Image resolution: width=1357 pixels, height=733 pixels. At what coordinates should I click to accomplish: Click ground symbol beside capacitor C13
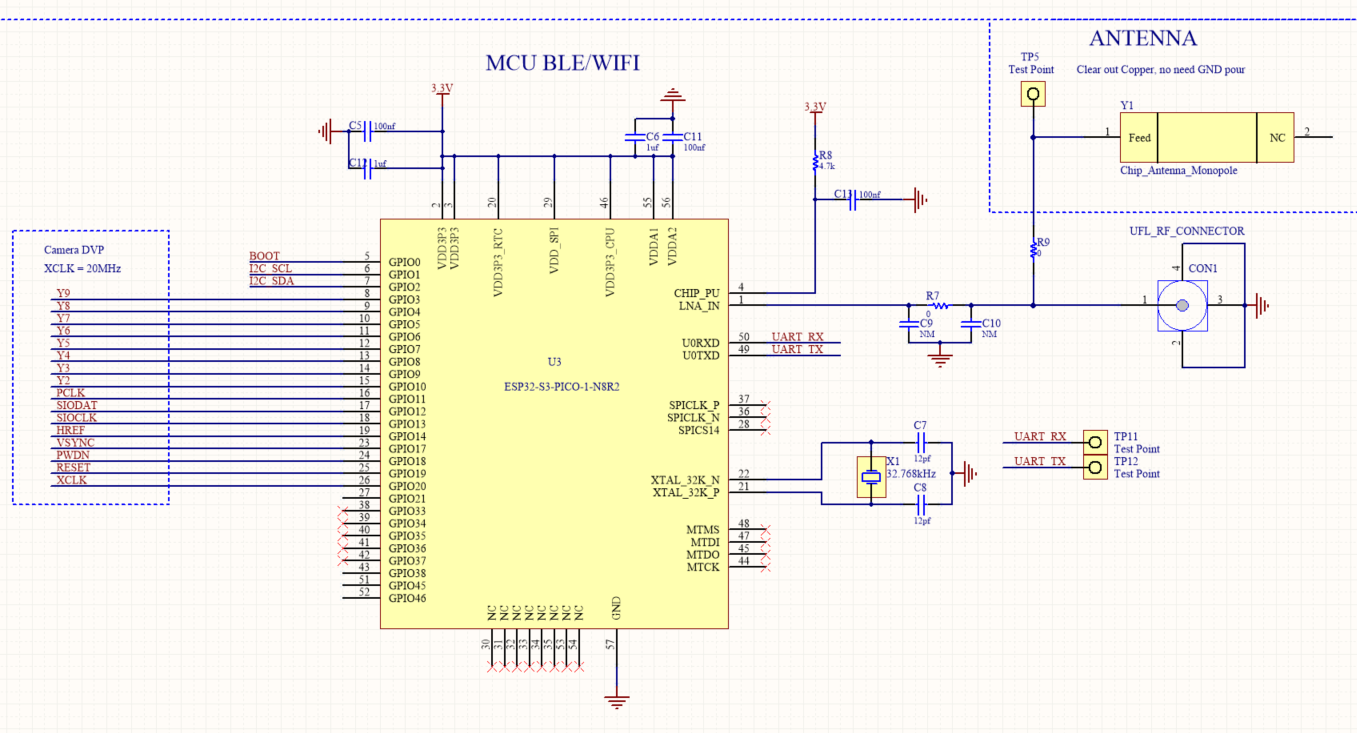[919, 201]
